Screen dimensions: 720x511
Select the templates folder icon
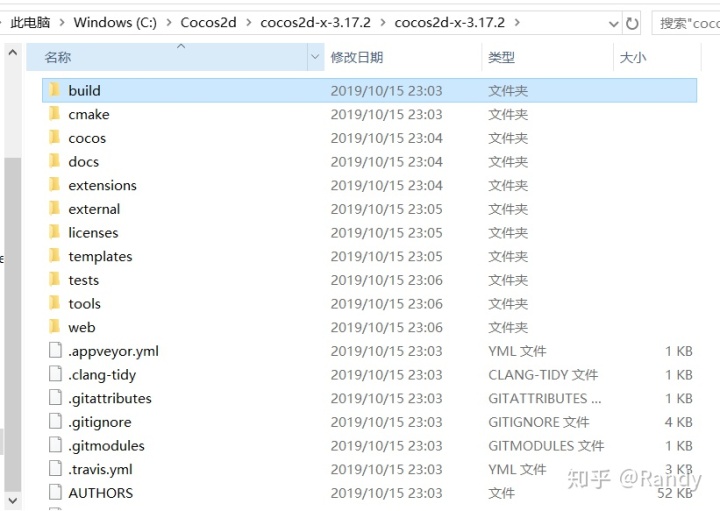tap(54, 255)
